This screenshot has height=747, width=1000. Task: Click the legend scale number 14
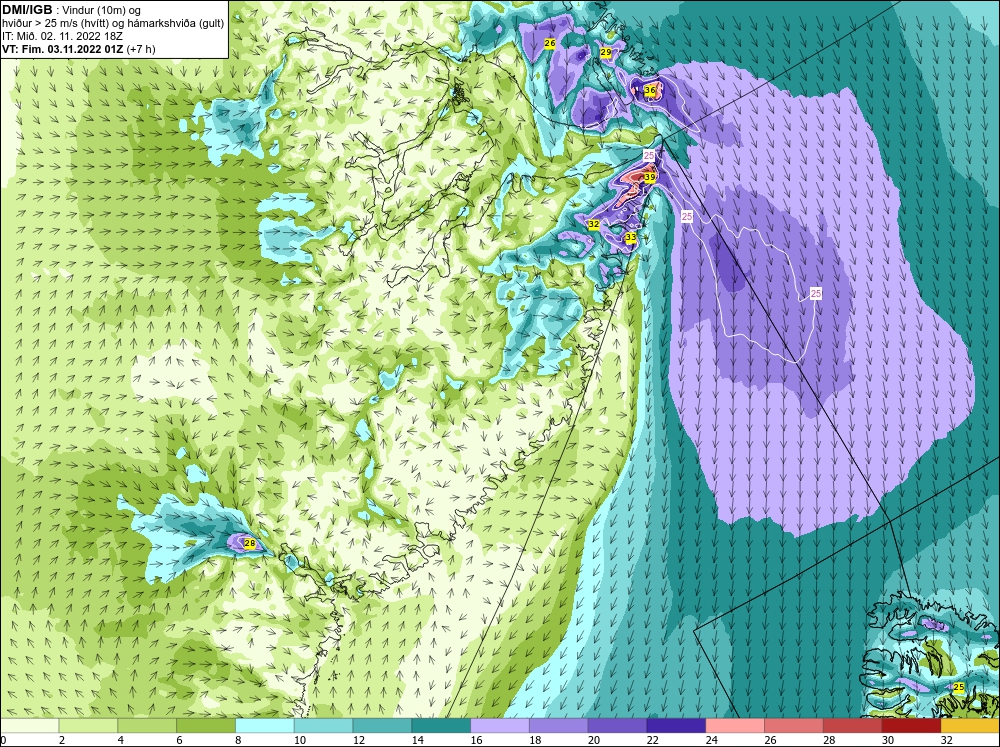pyautogui.click(x=417, y=740)
